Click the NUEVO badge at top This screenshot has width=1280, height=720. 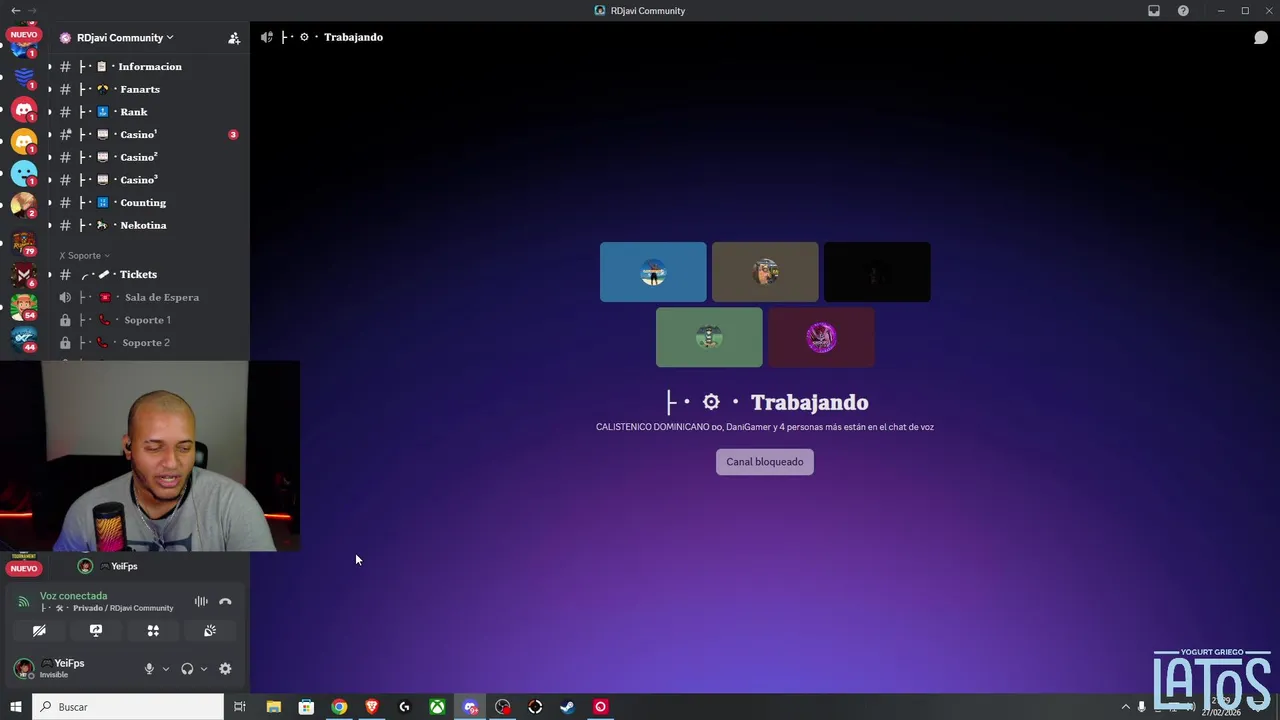click(24, 35)
